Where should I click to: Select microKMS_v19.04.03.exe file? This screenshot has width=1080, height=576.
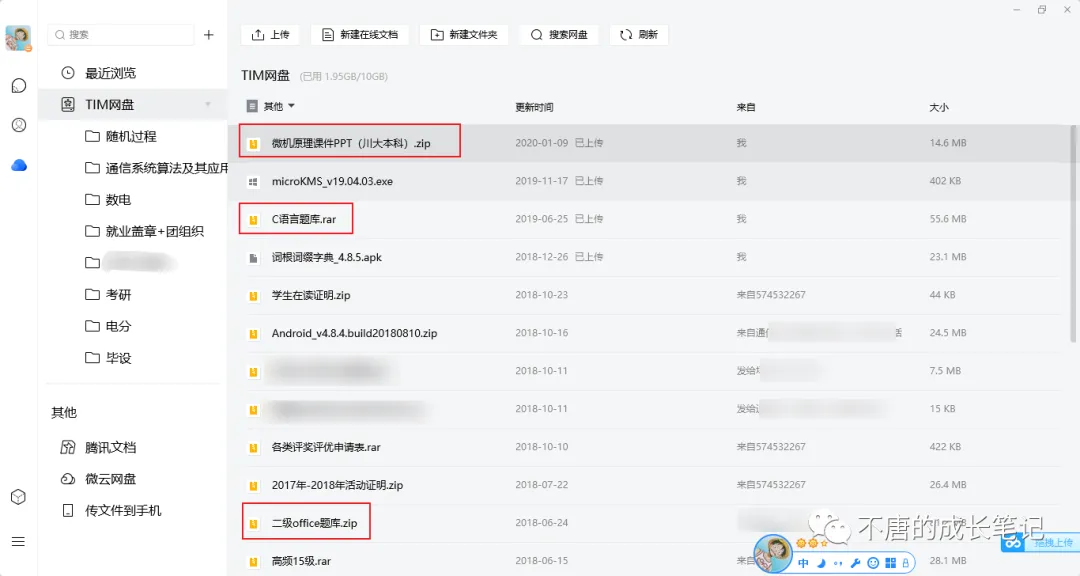(332, 181)
